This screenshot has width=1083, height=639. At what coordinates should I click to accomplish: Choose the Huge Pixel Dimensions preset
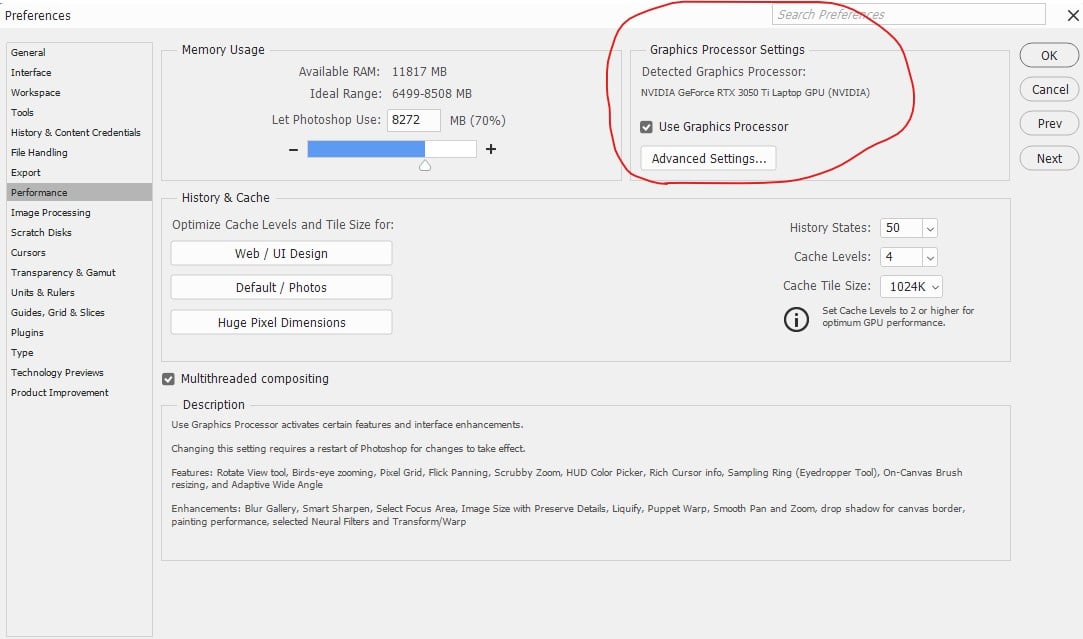point(281,322)
